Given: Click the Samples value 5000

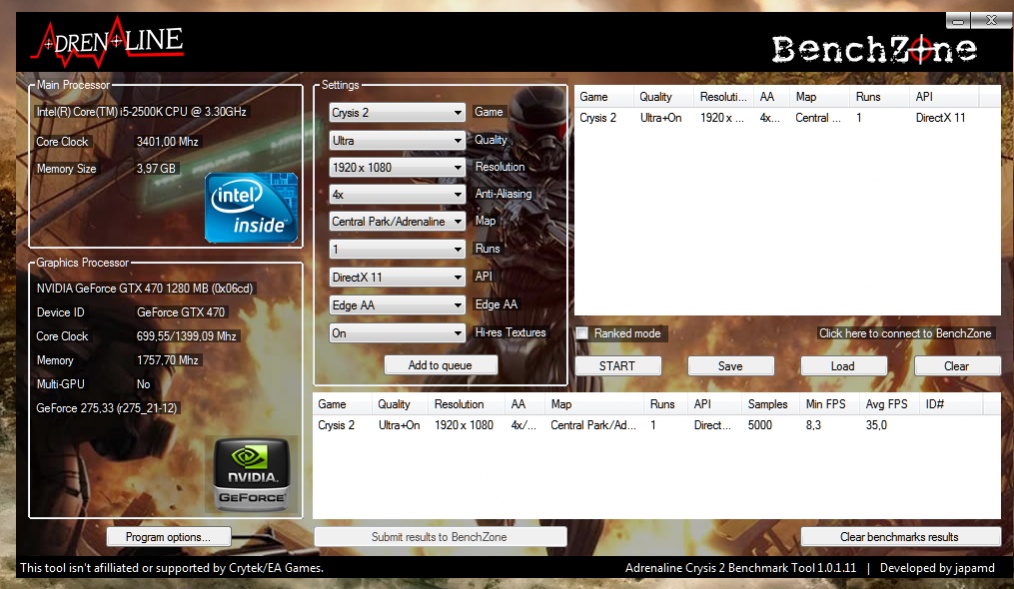Looking at the screenshot, I should pyautogui.click(x=760, y=425).
